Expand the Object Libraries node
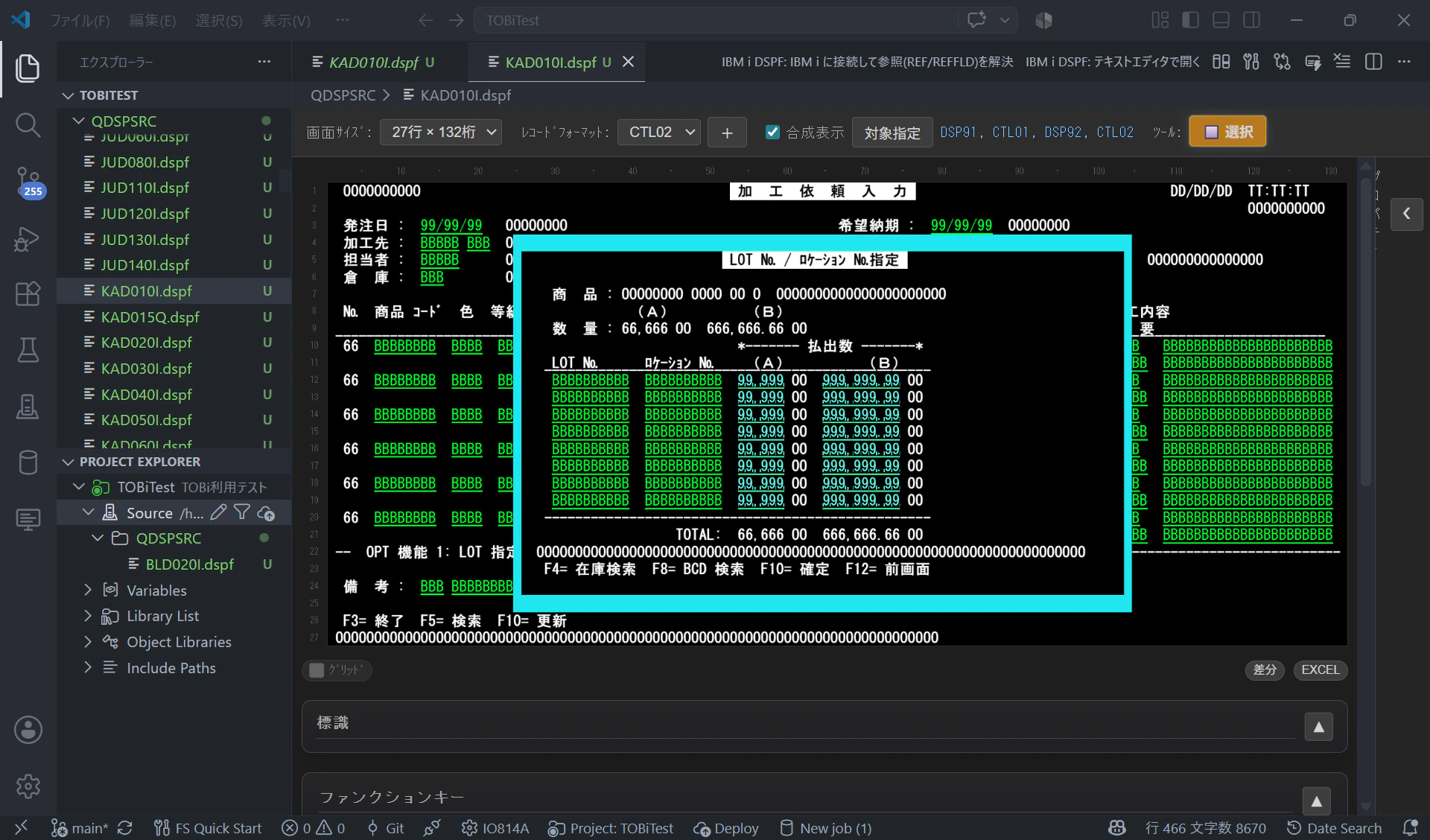The width and height of the screenshot is (1430, 840). pos(88,642)
